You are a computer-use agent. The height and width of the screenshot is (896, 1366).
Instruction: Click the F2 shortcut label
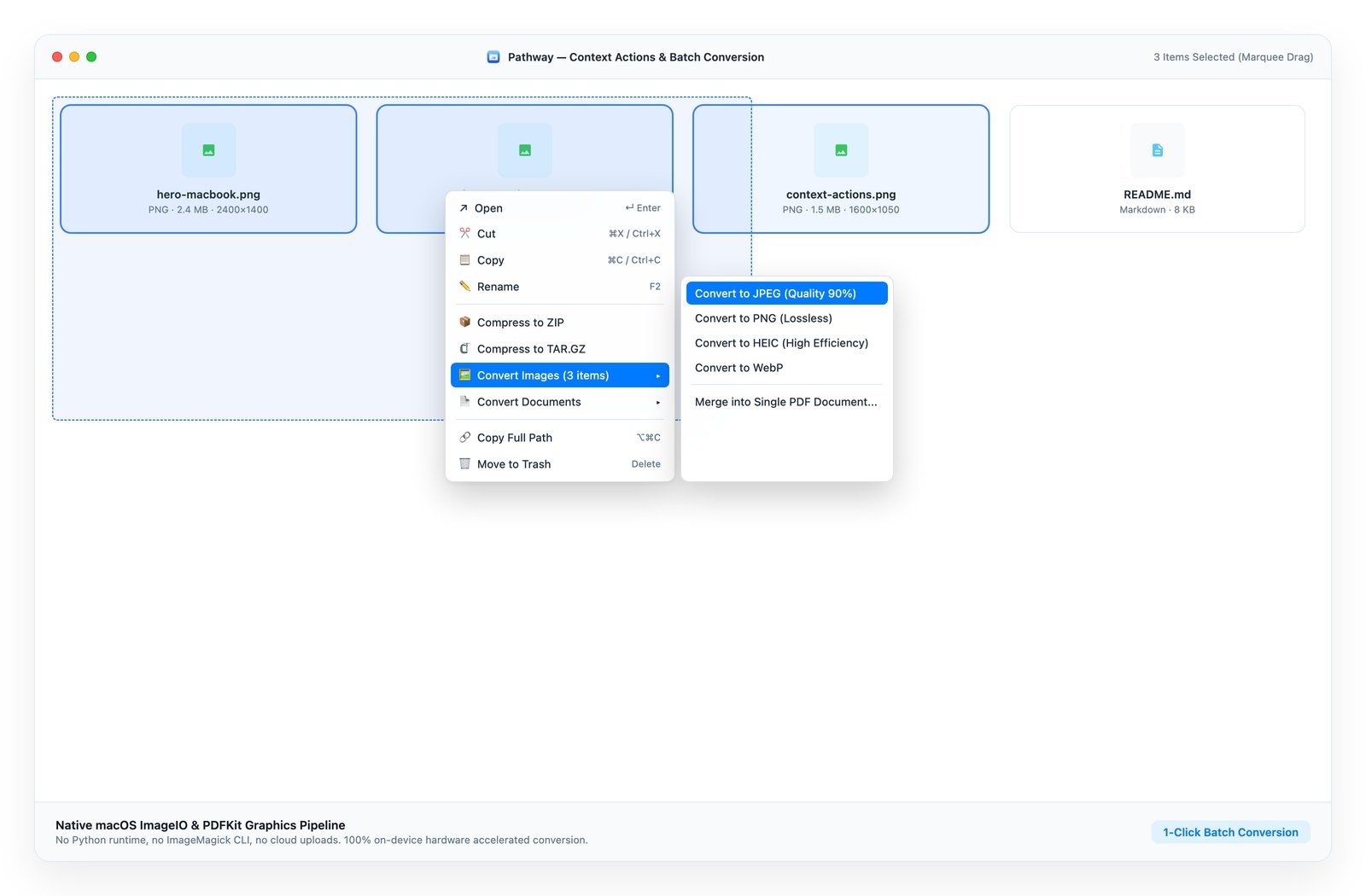click(655, 287)
